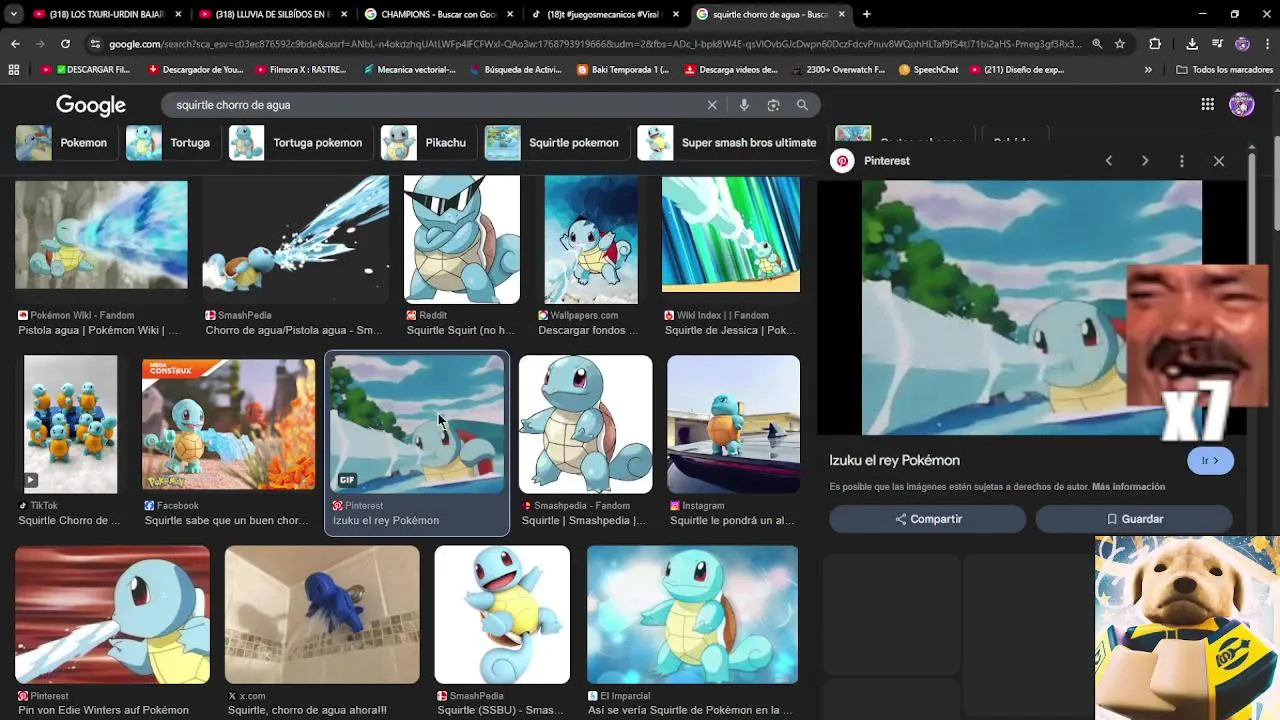Open Todos los marcadores folder
The height and width of the screenshot is (720, 1280).
(1225, 70)
